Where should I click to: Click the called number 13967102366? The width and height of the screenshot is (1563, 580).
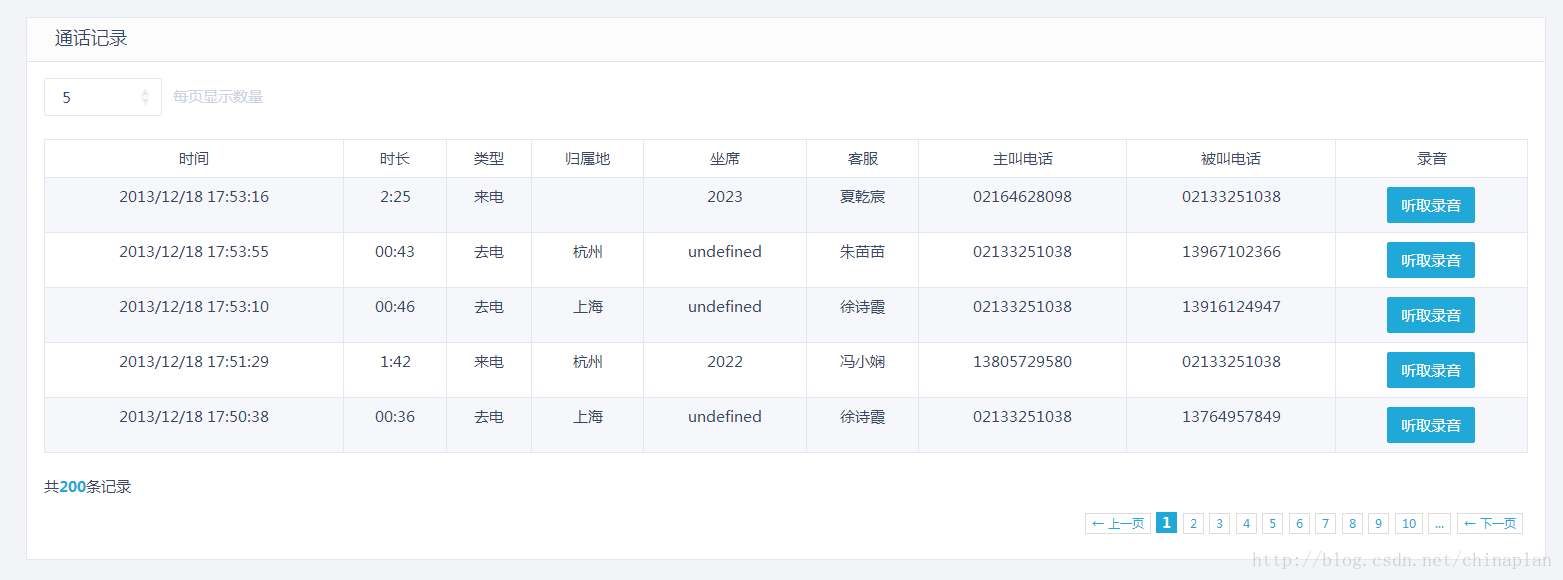point(1231,252)
